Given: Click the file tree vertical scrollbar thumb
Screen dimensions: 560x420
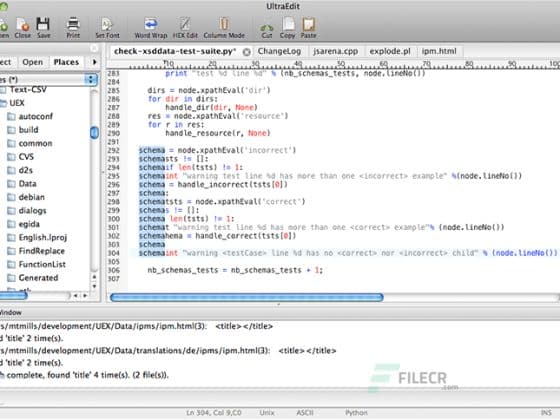Looking at the screenshot, I should click(x=94, y=133).
